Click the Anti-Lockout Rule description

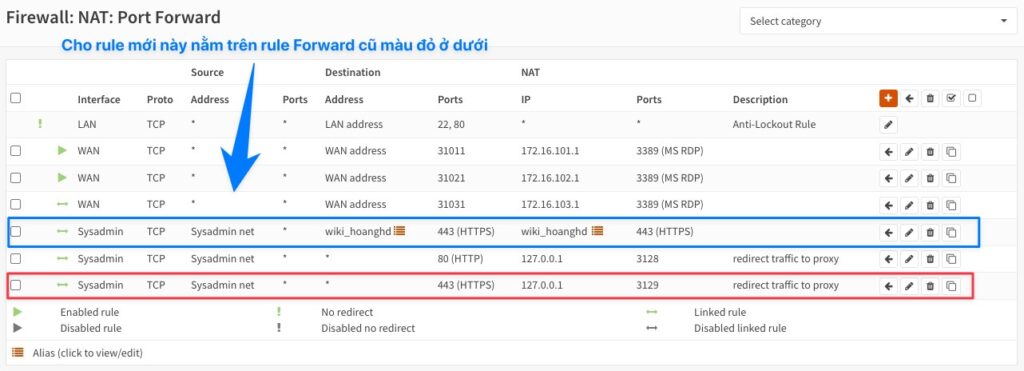point(774,124)
